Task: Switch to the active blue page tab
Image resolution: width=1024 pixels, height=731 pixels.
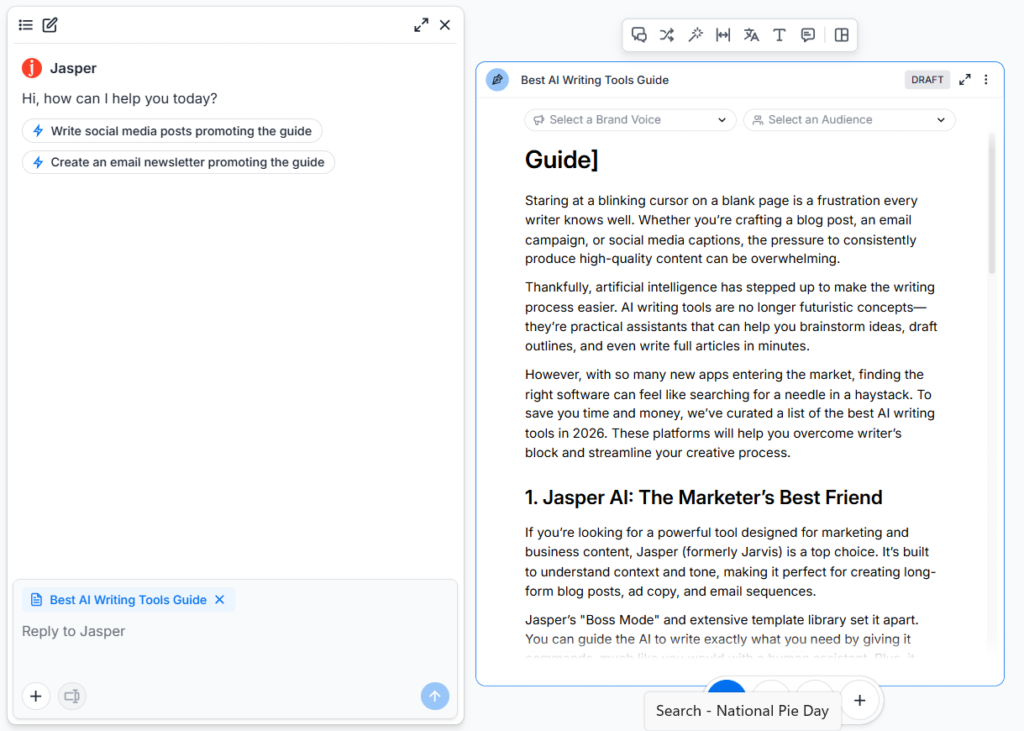Action: tap(726, 690)
